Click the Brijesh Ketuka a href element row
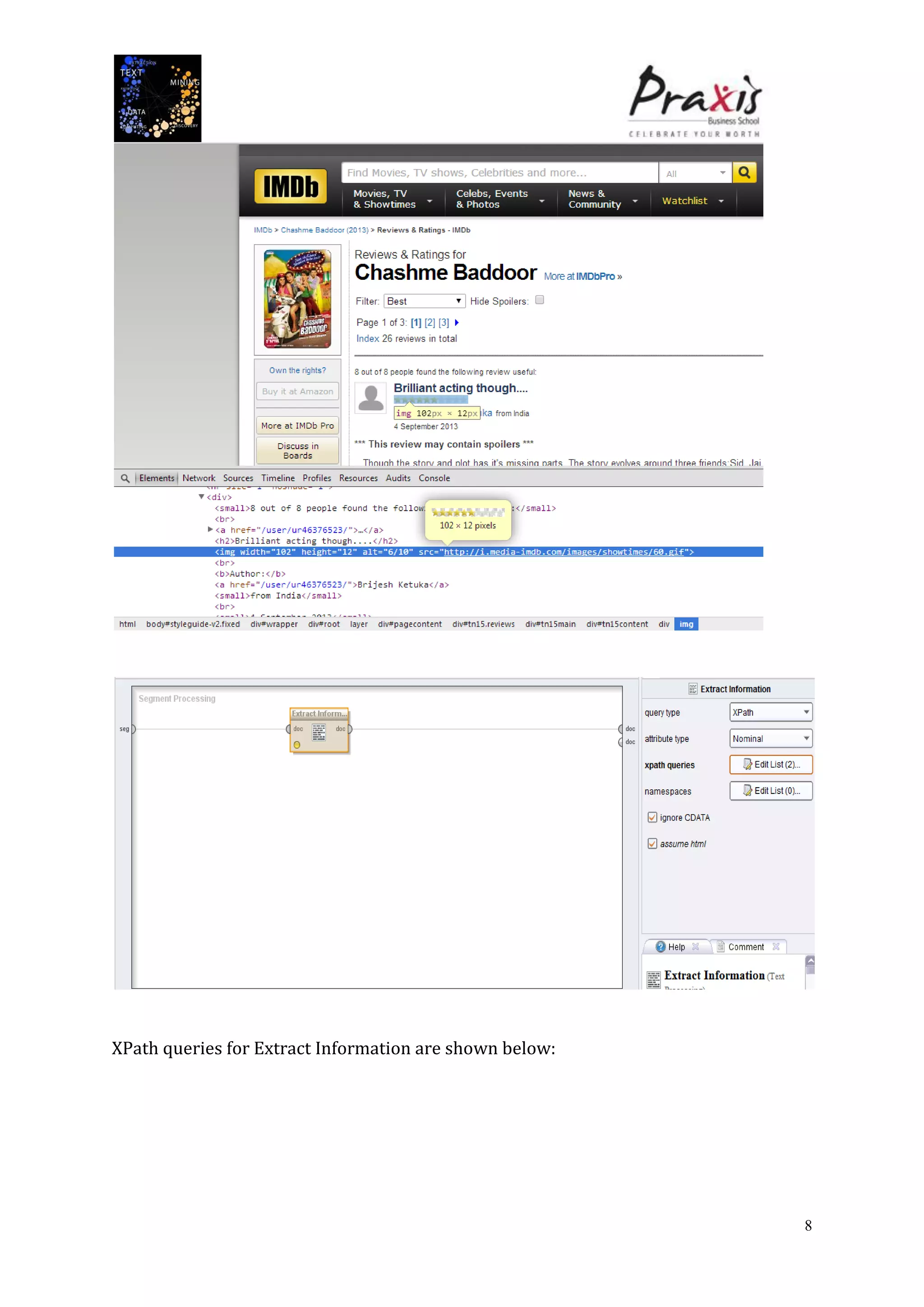The width and height of the screenshot is (924, 1307). click(x=332, y=584)
